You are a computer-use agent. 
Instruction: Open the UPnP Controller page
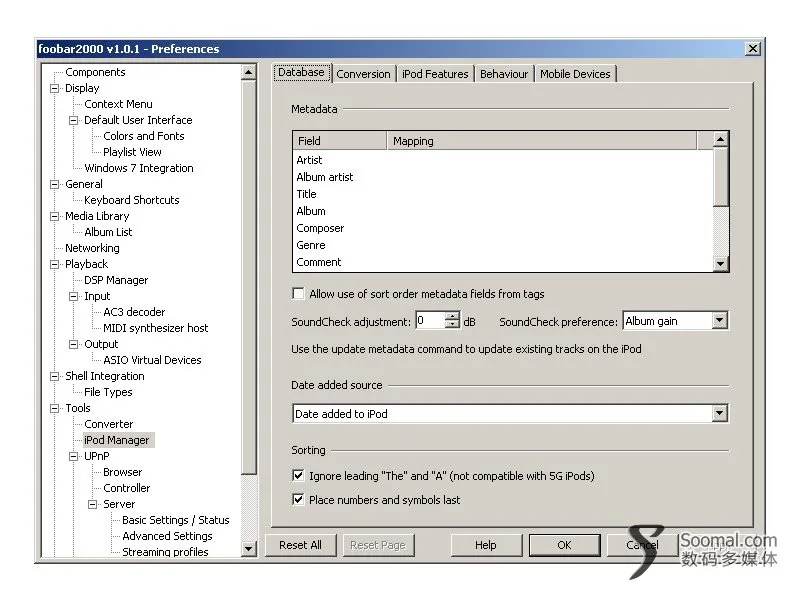pyautogui.click(x=127, y=488)
